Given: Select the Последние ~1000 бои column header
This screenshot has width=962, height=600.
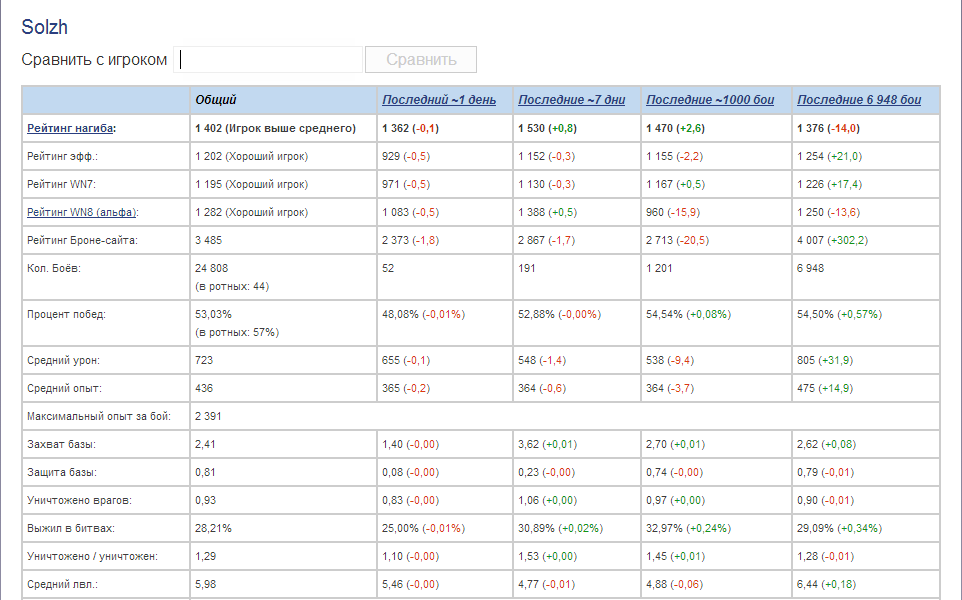Looking at the screenshot, I should (x=711, y=100).
